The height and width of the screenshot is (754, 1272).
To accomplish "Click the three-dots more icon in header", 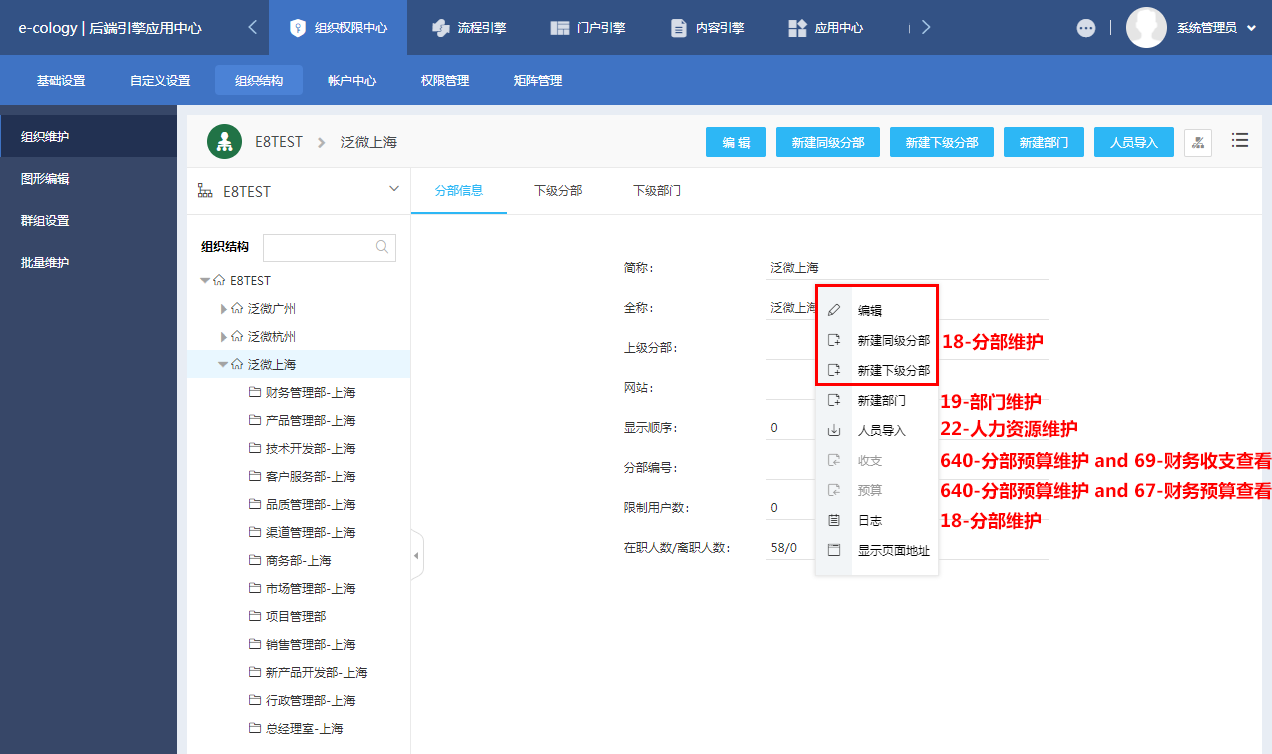I will [x=1086, y=28].
